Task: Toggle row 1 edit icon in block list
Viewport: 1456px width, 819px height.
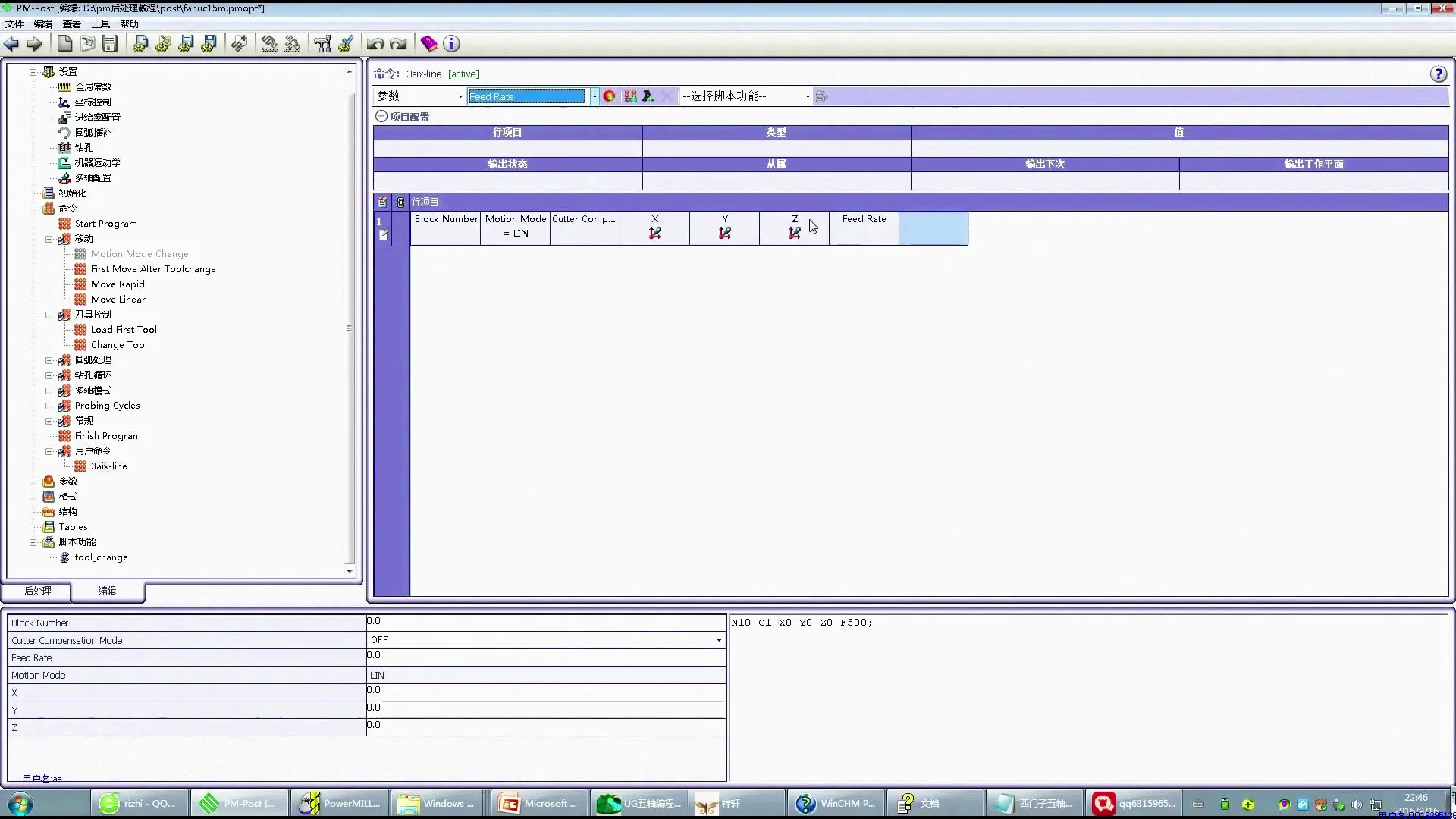Action: (x=384, y=235)
